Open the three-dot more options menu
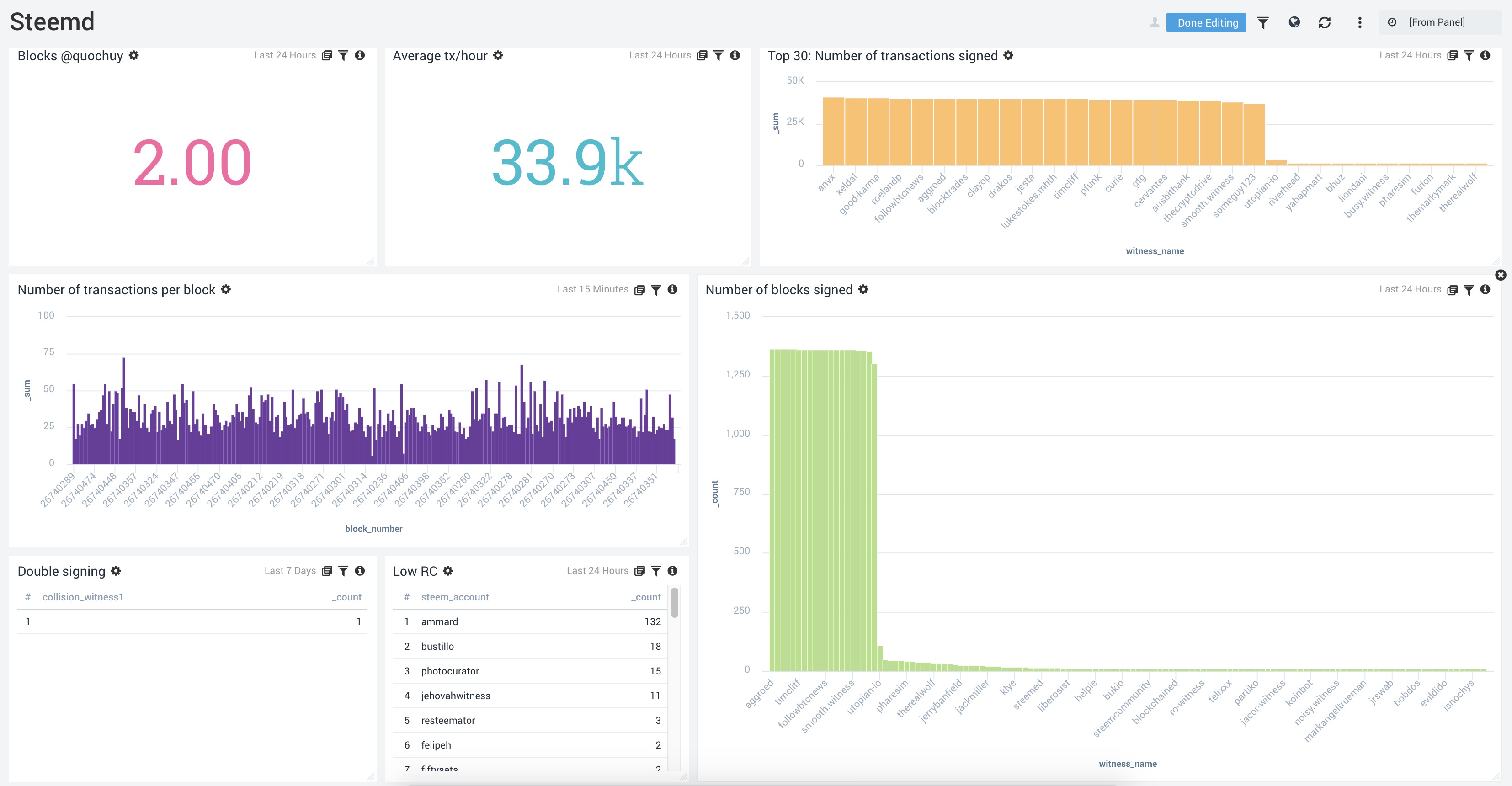Screen dimensions: 1512x786 pyautogui.click(x=1359, y=22)
